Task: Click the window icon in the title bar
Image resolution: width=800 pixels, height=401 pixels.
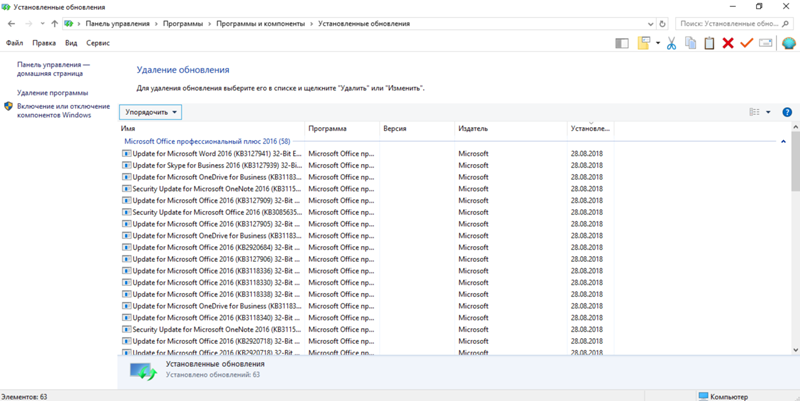Action: (x=6, y=7)
